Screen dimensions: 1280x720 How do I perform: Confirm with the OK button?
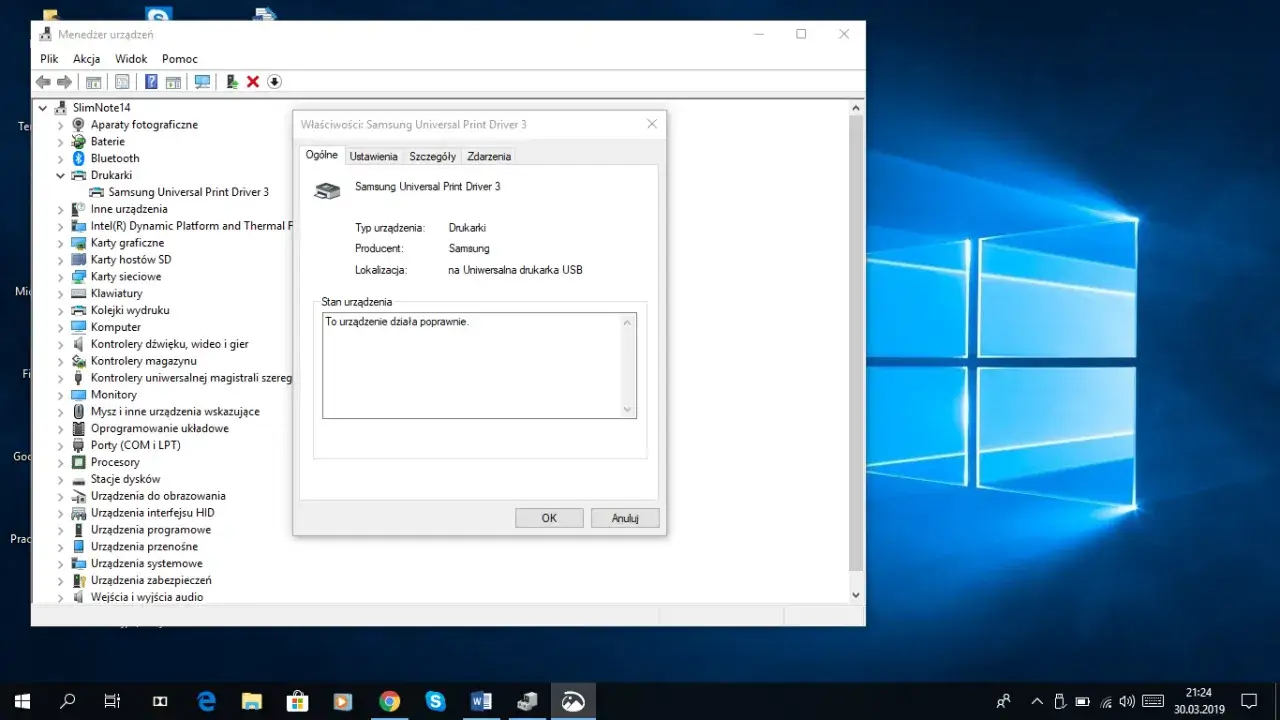548,517
